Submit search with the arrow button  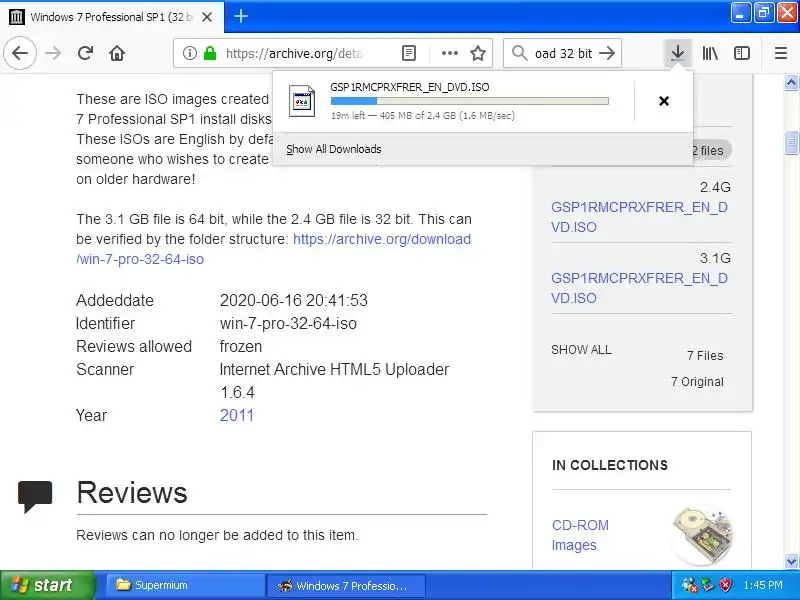(607, 53)
